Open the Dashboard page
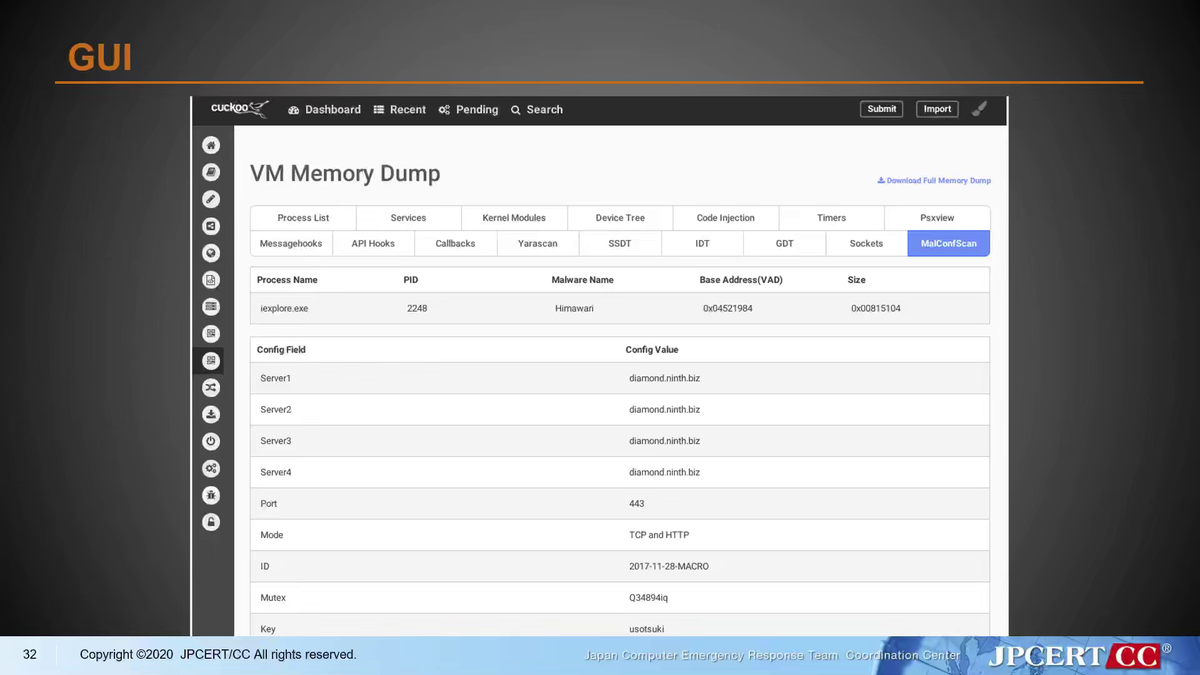Viewport: 1200px width, 675px height. (x=324, y=110)
